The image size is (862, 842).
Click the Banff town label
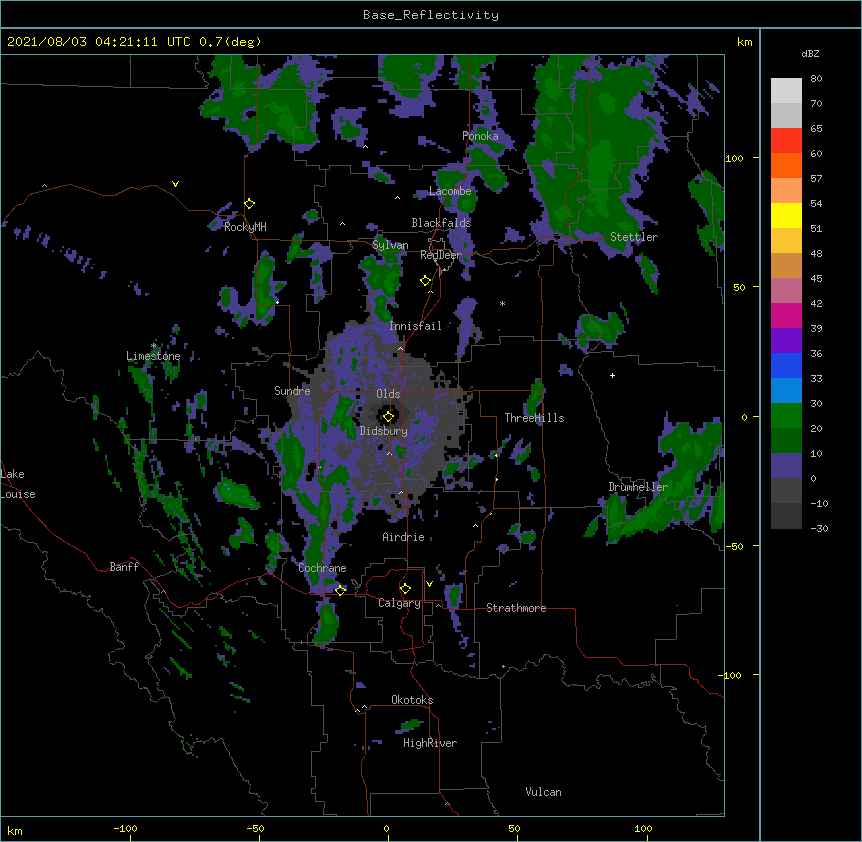click(124, 567)
